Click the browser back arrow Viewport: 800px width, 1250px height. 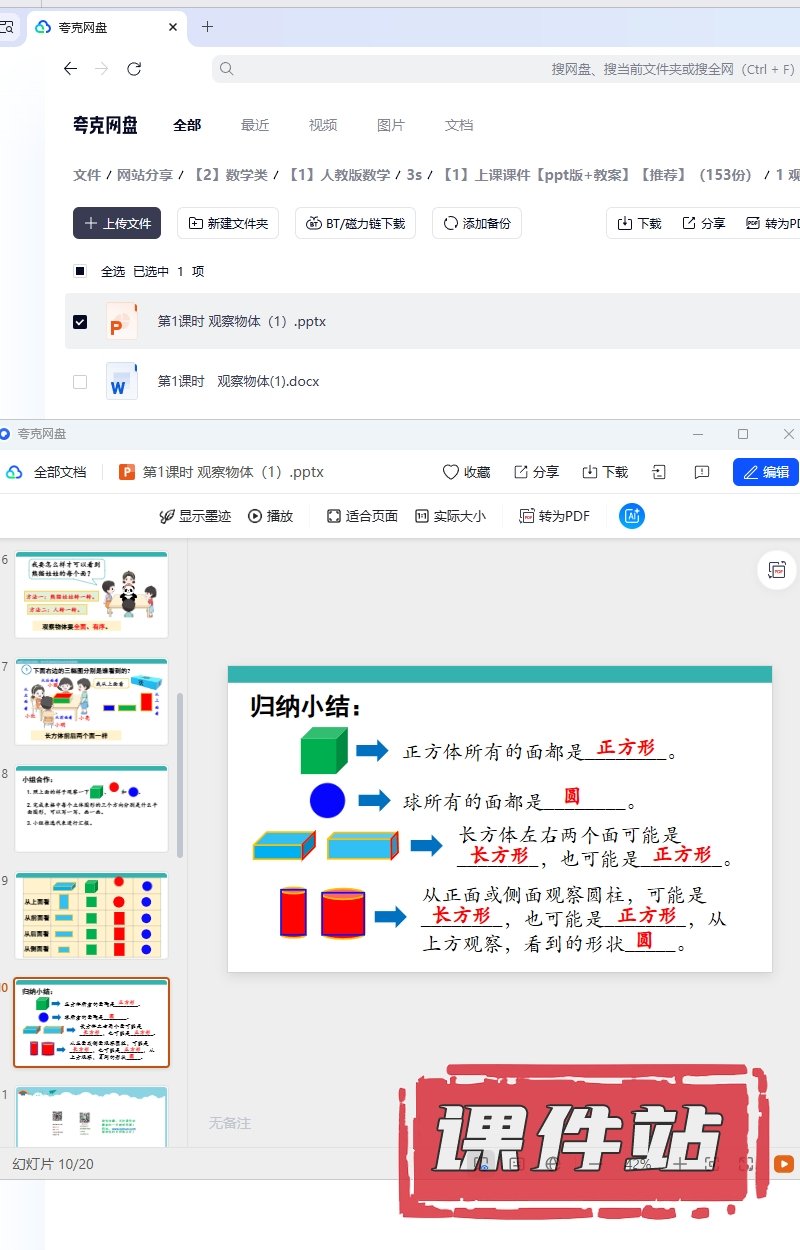tap(70, 69)
